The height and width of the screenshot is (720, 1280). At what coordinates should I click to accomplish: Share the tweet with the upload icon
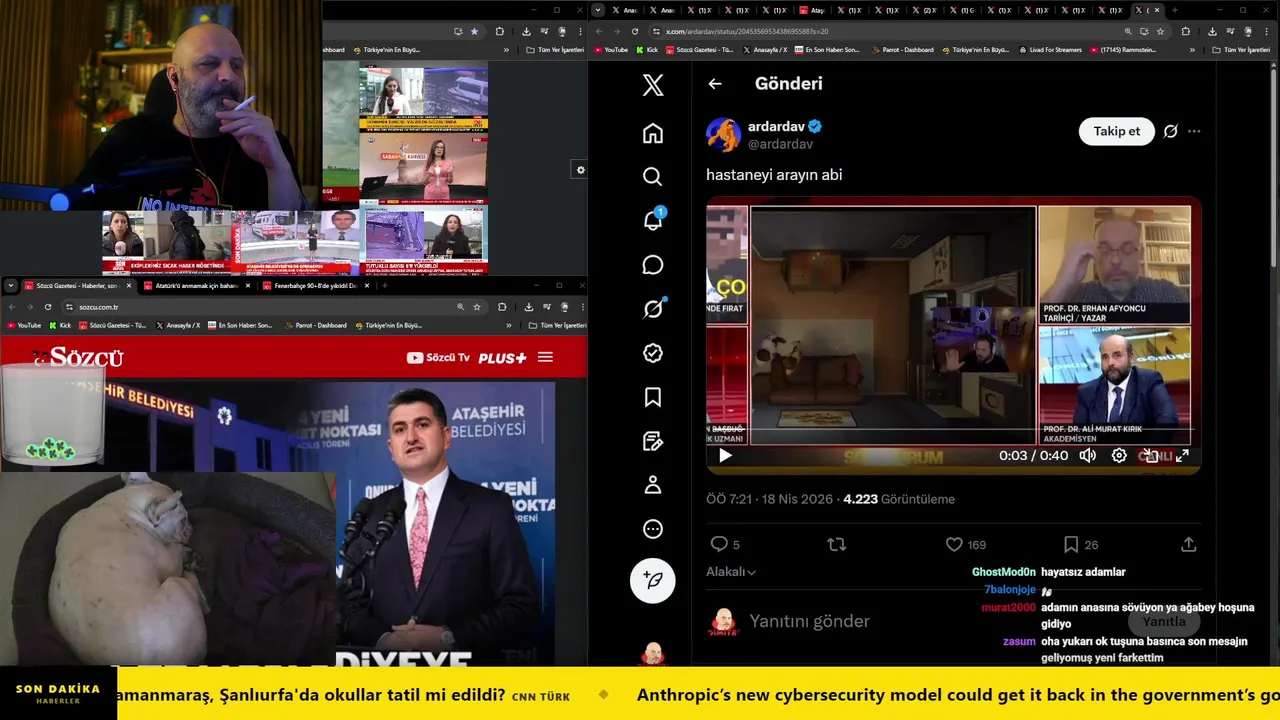click(1188, 544)
